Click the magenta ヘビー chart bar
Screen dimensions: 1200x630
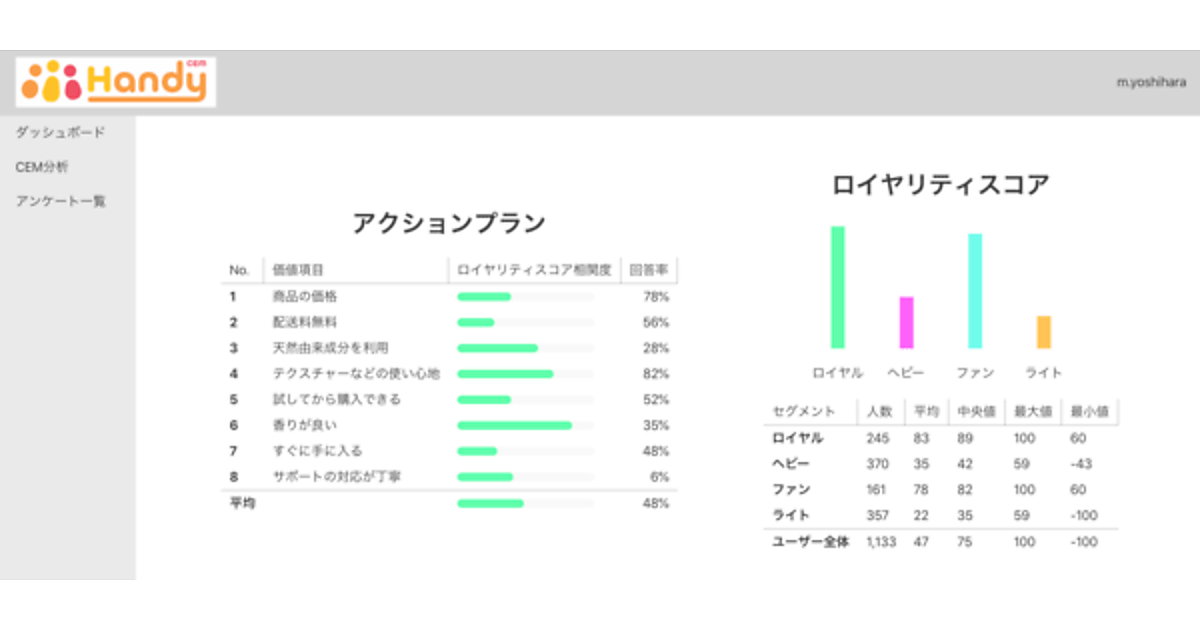coord(906,322)
